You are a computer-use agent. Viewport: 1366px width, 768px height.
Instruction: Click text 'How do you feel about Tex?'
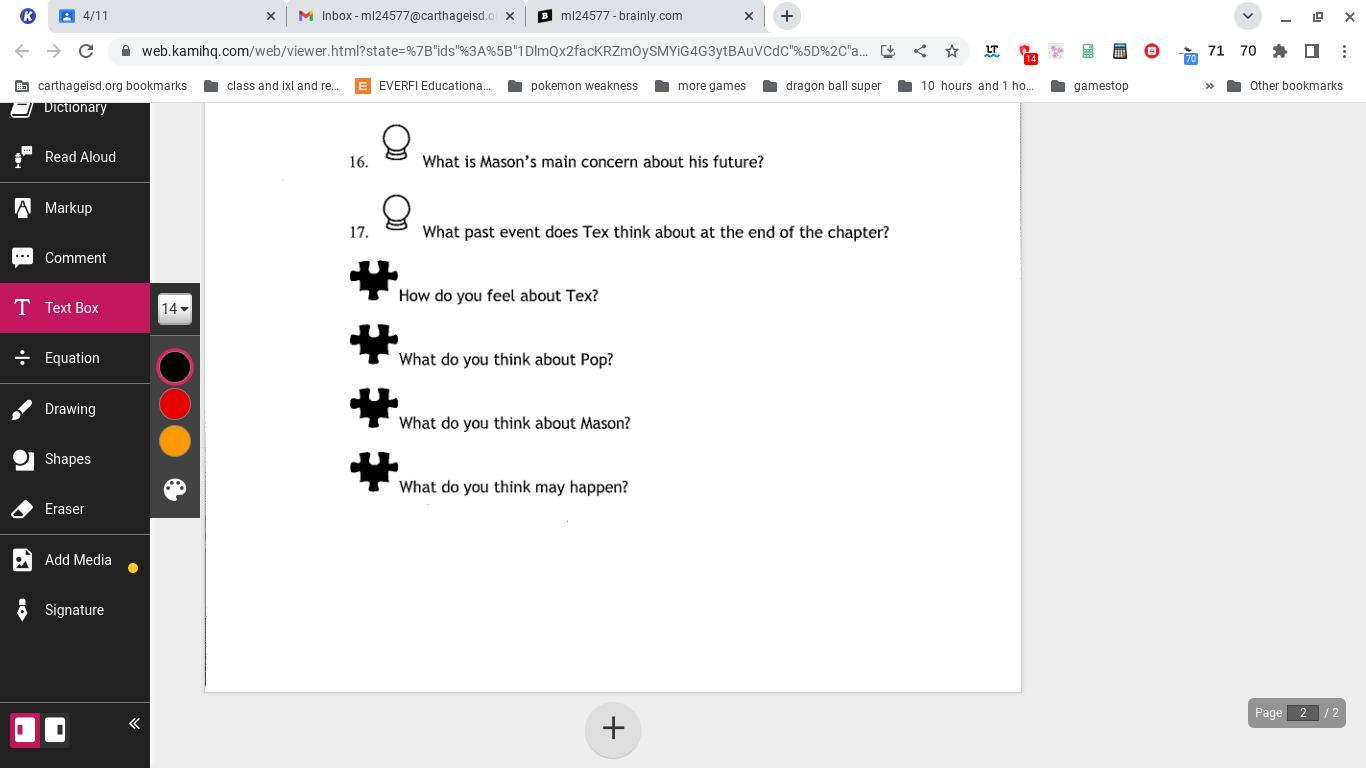[x=498, y=296]
